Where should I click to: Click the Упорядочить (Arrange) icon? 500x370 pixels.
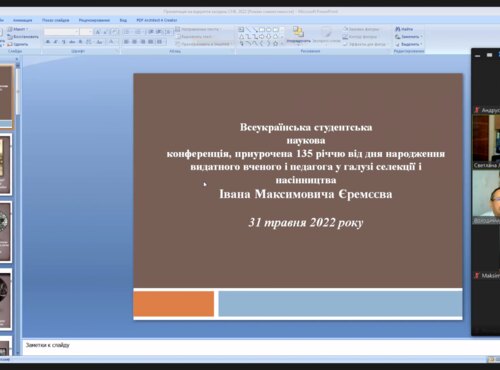coord(298,36)
